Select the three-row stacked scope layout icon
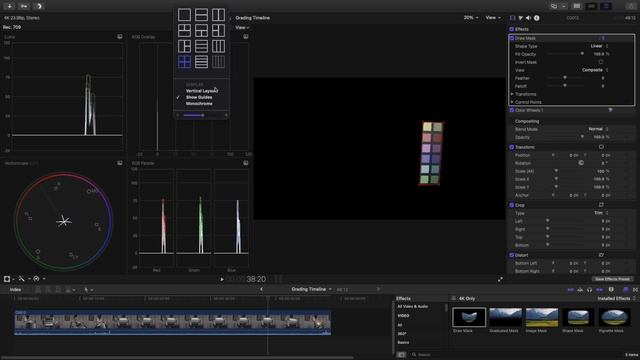This screenshot has height=360, width=640. [x=201, y=46]
